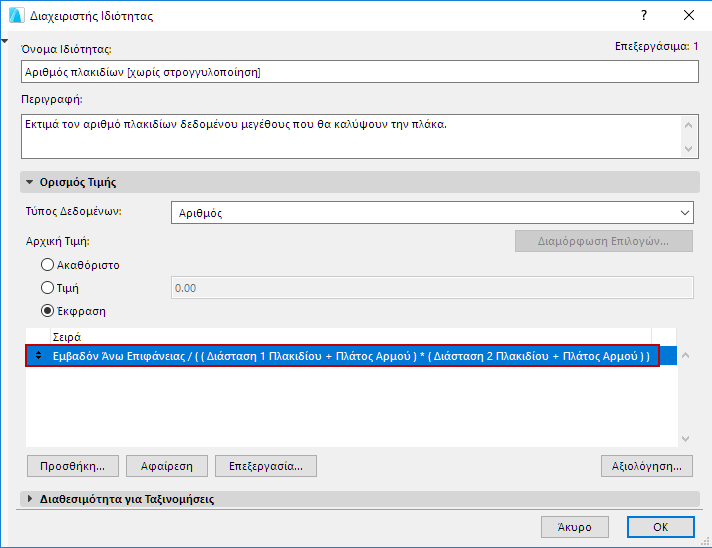Click the help question mark icon
This screenshot has width=712, height=548.
[643, 16]
